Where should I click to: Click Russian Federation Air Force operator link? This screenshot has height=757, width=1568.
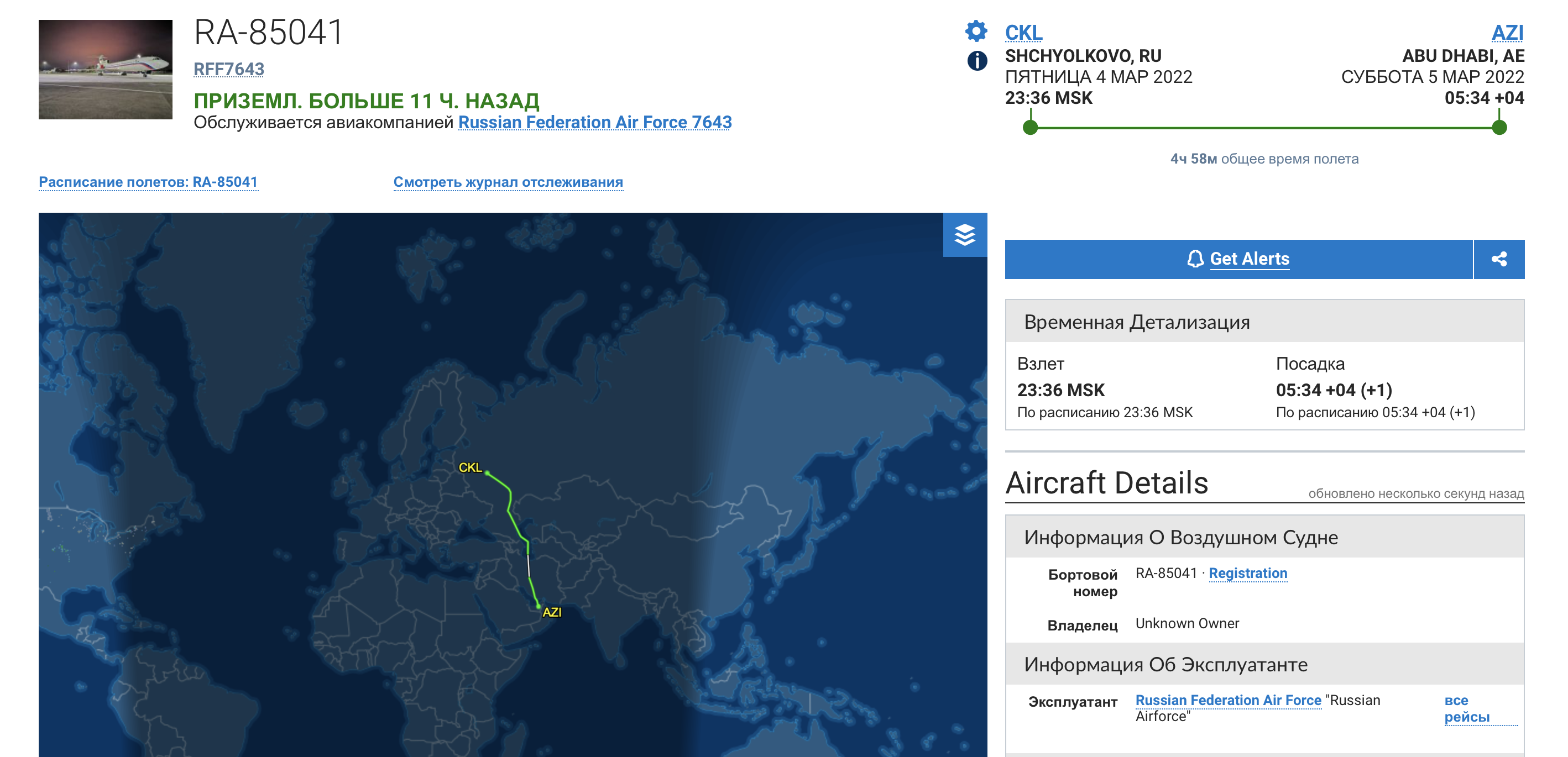[1229, 701]
